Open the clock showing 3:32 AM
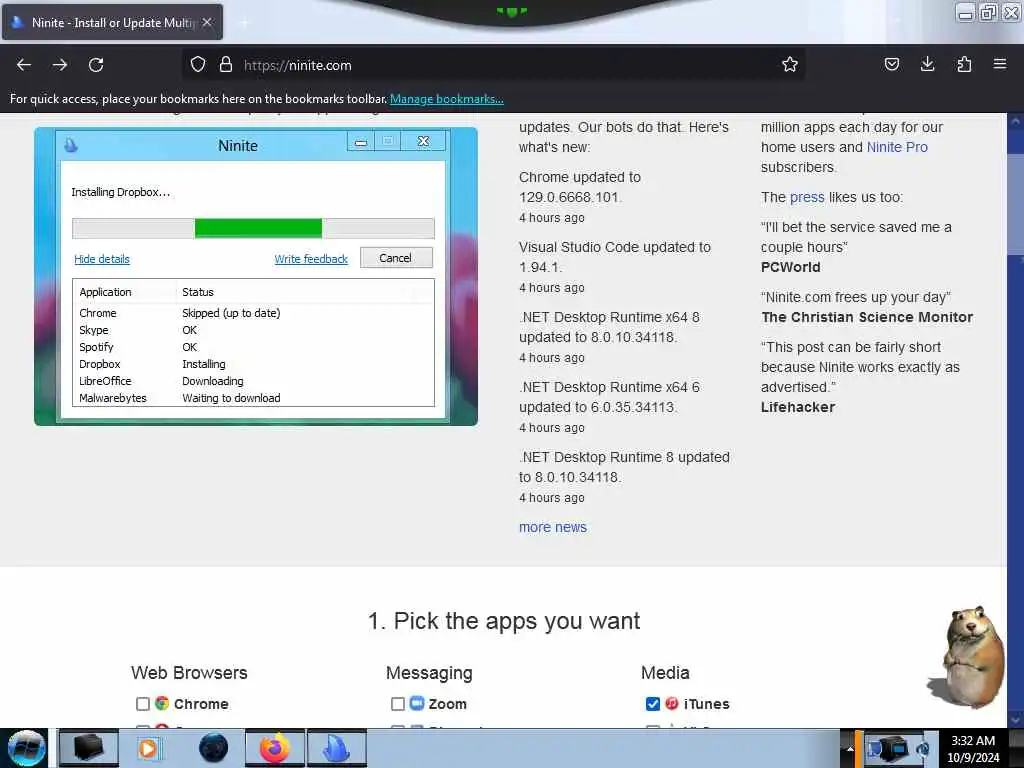The height and width of the screenshot is (768, 1024). click(x=973, y=749)
